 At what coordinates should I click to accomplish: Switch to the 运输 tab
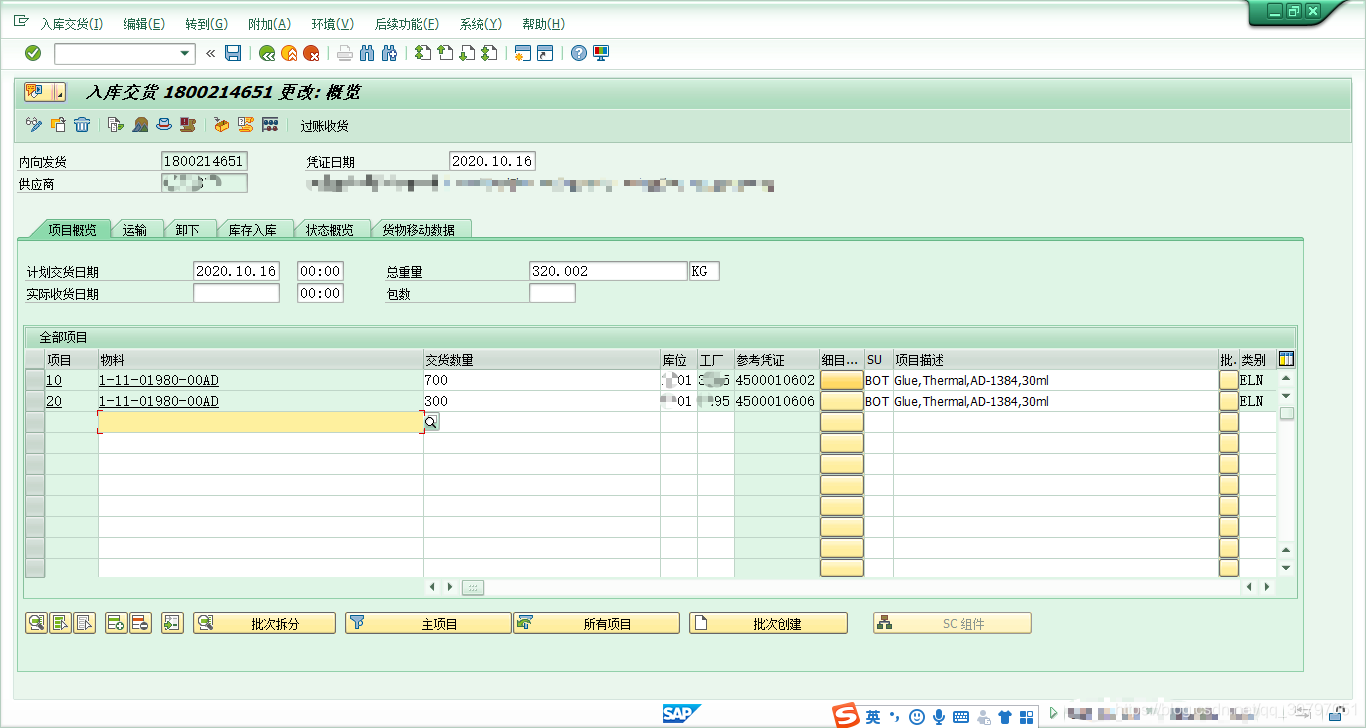tap(135, 230)
